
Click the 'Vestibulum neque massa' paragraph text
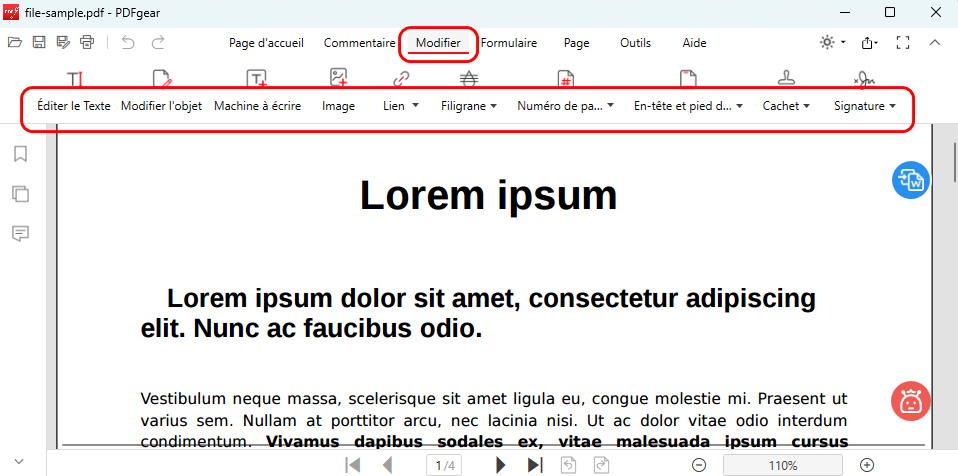pos(494,420)
